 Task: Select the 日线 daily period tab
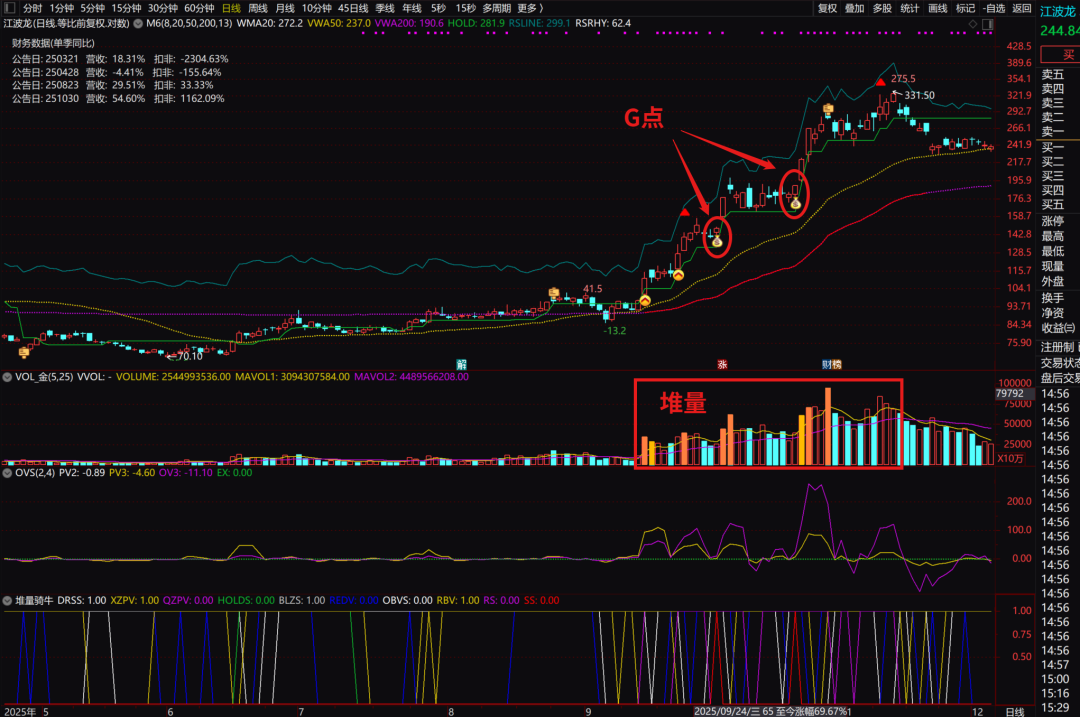[x=231, y=8]
